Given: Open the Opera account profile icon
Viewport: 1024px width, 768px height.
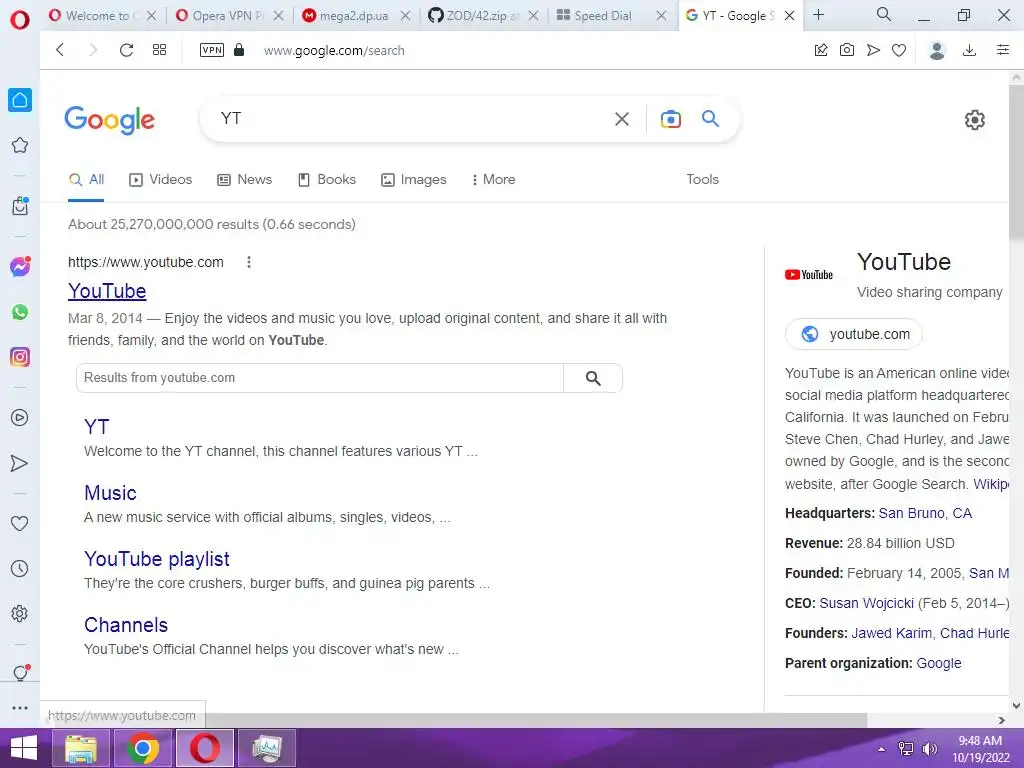Looking at the screenshot, I should (x=937, y=50).
